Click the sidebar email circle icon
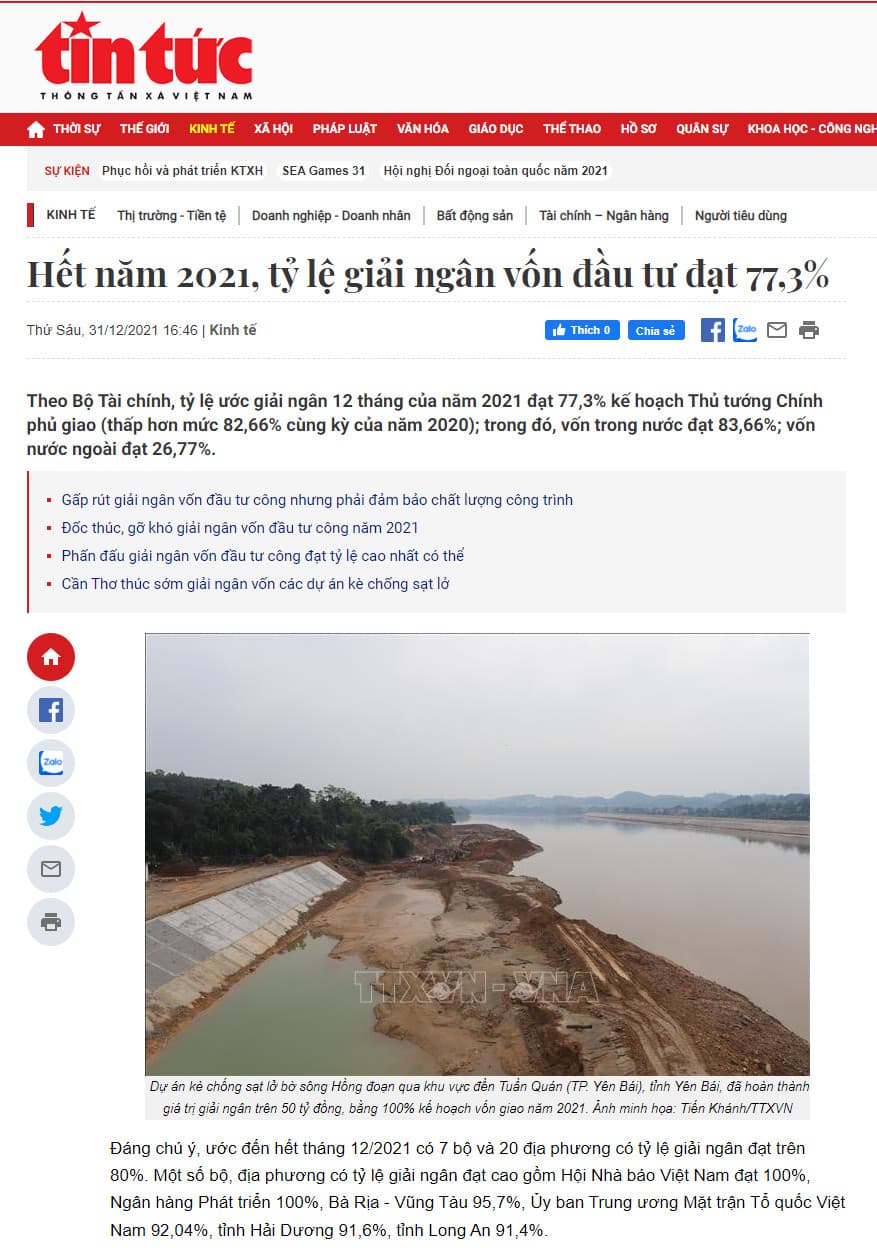 (x=51, y=869)
